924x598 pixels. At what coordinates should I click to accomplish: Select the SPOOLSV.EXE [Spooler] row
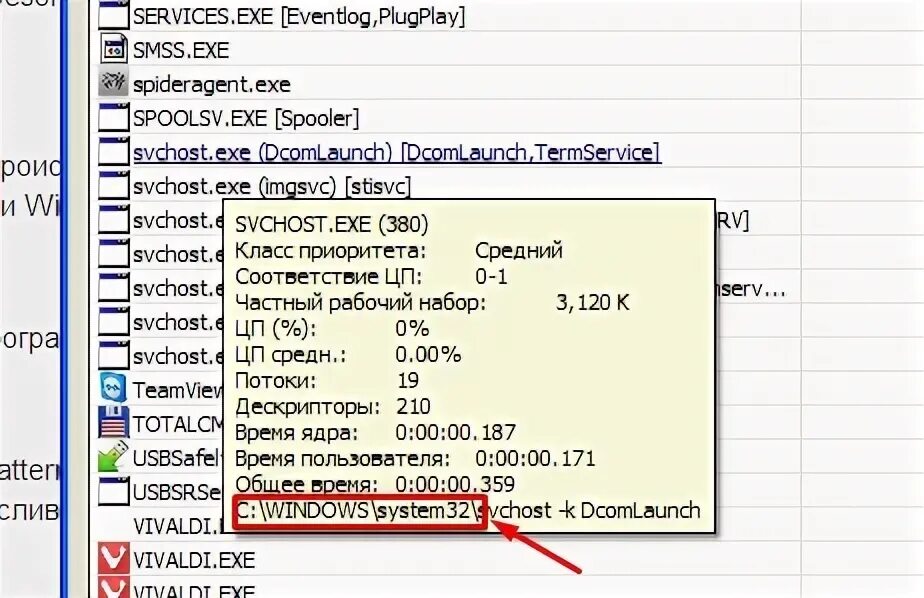[245, 117]
